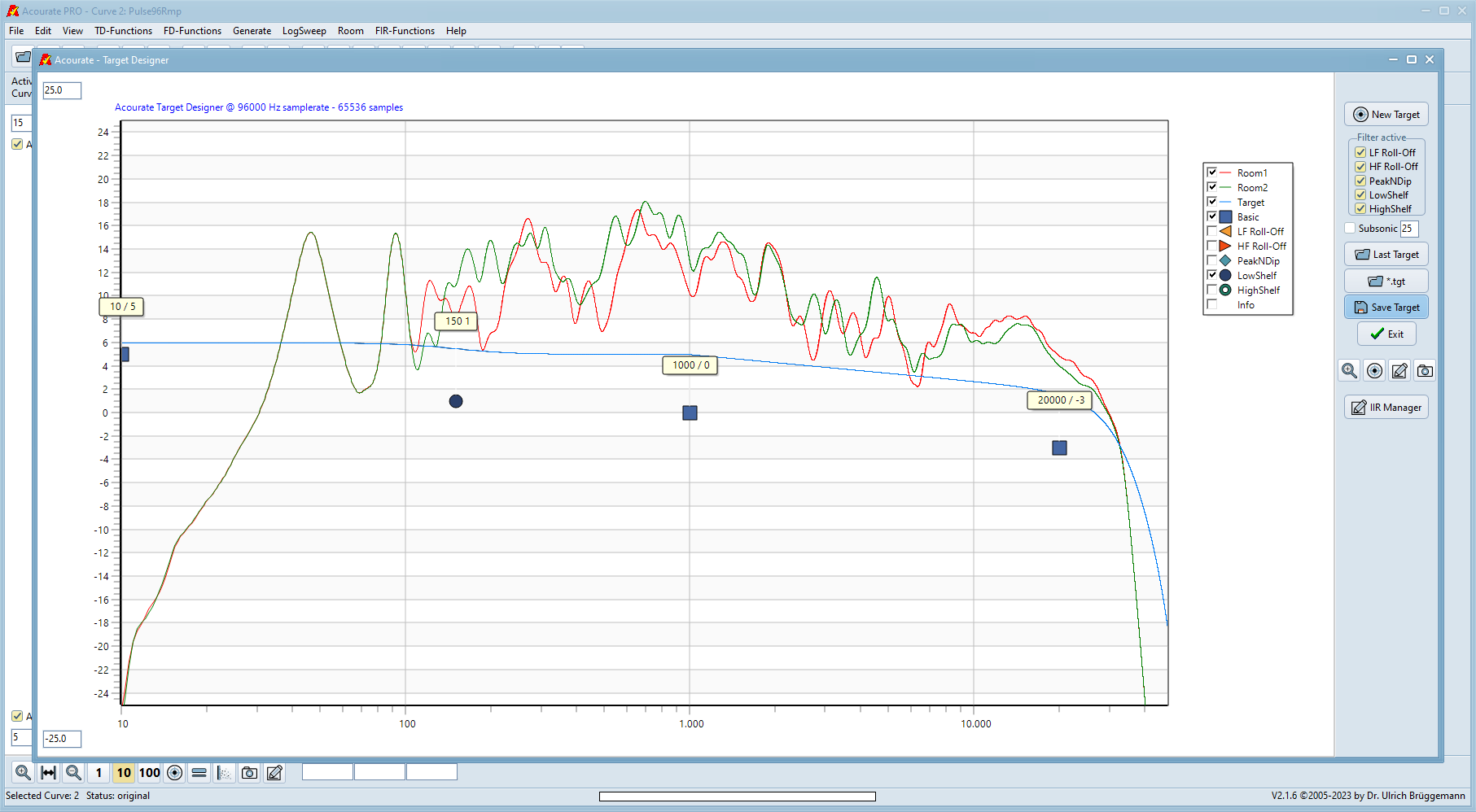Click the camera icon in Target Designer panel

click(x=1425, y=371)
